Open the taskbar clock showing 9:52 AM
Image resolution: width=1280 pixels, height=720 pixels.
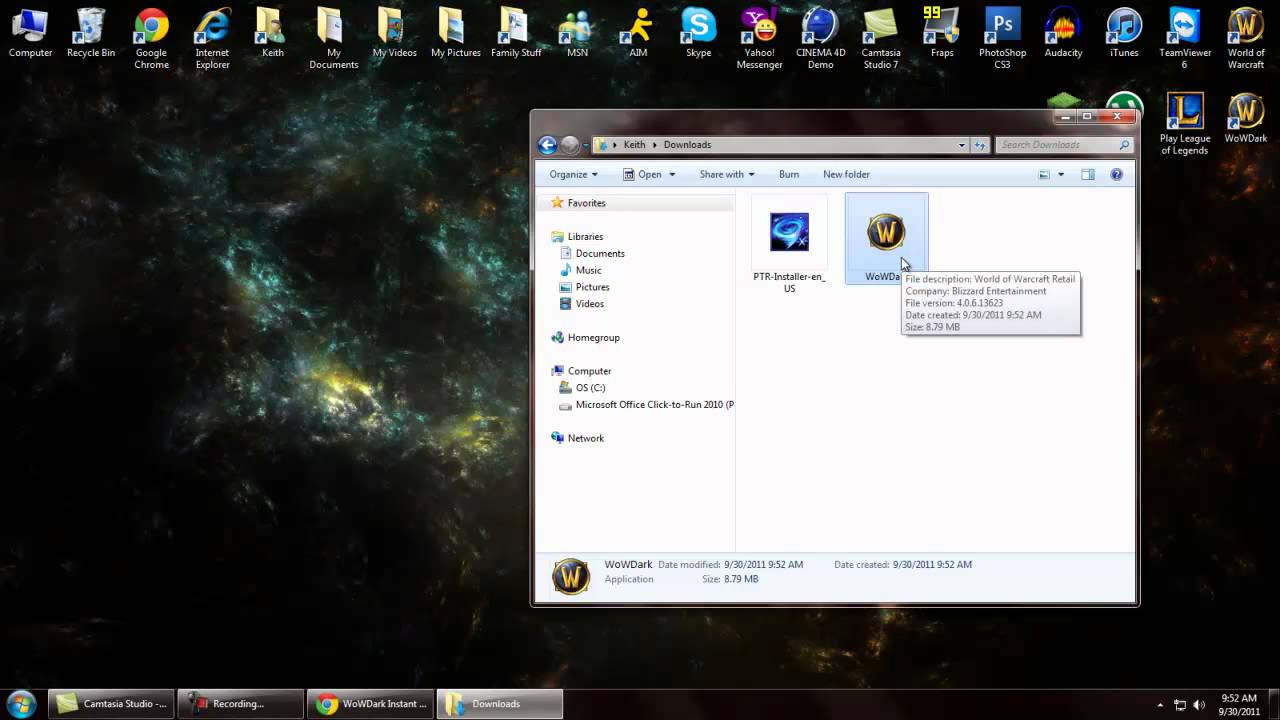pos(1239,704)
